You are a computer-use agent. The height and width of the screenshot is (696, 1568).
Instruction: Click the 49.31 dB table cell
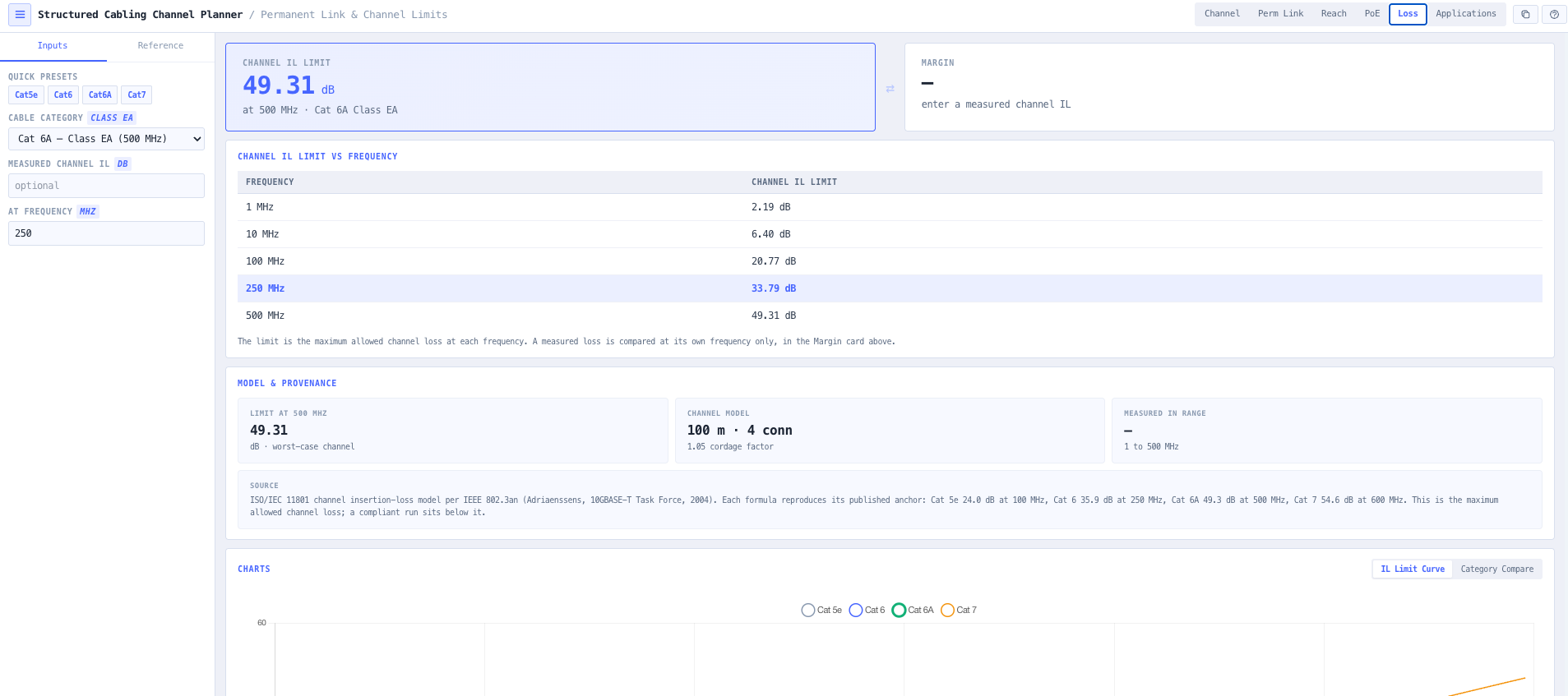click(x=774, y=316)
